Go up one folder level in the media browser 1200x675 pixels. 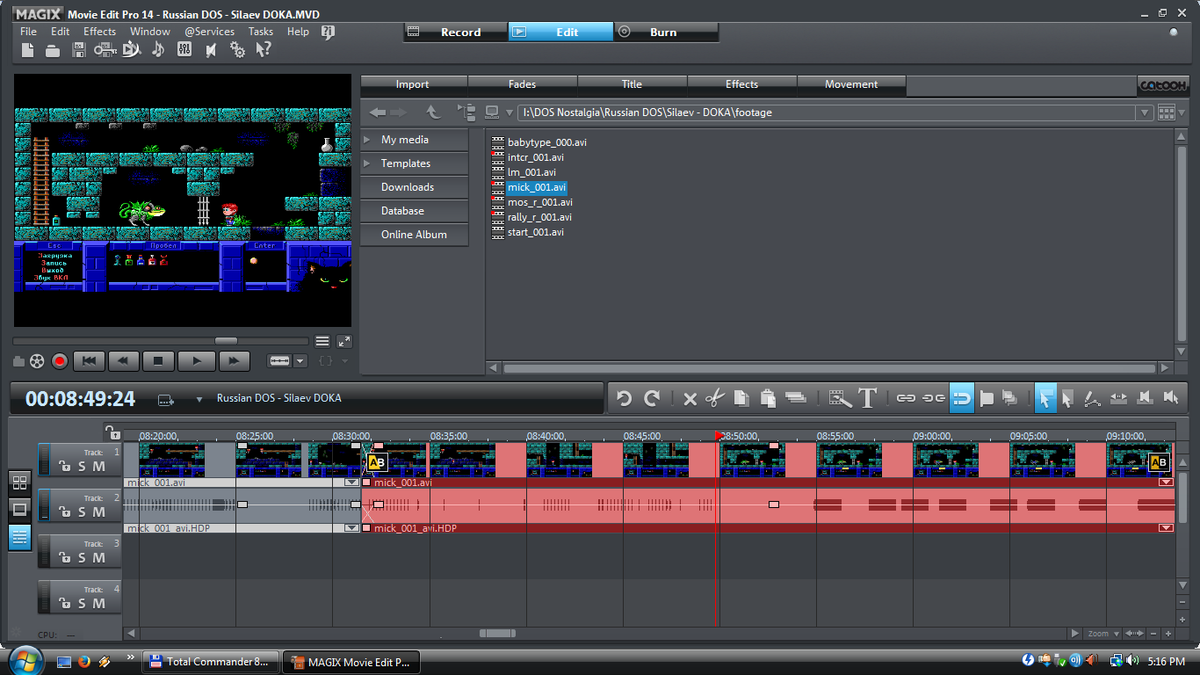tap(432, 112)
